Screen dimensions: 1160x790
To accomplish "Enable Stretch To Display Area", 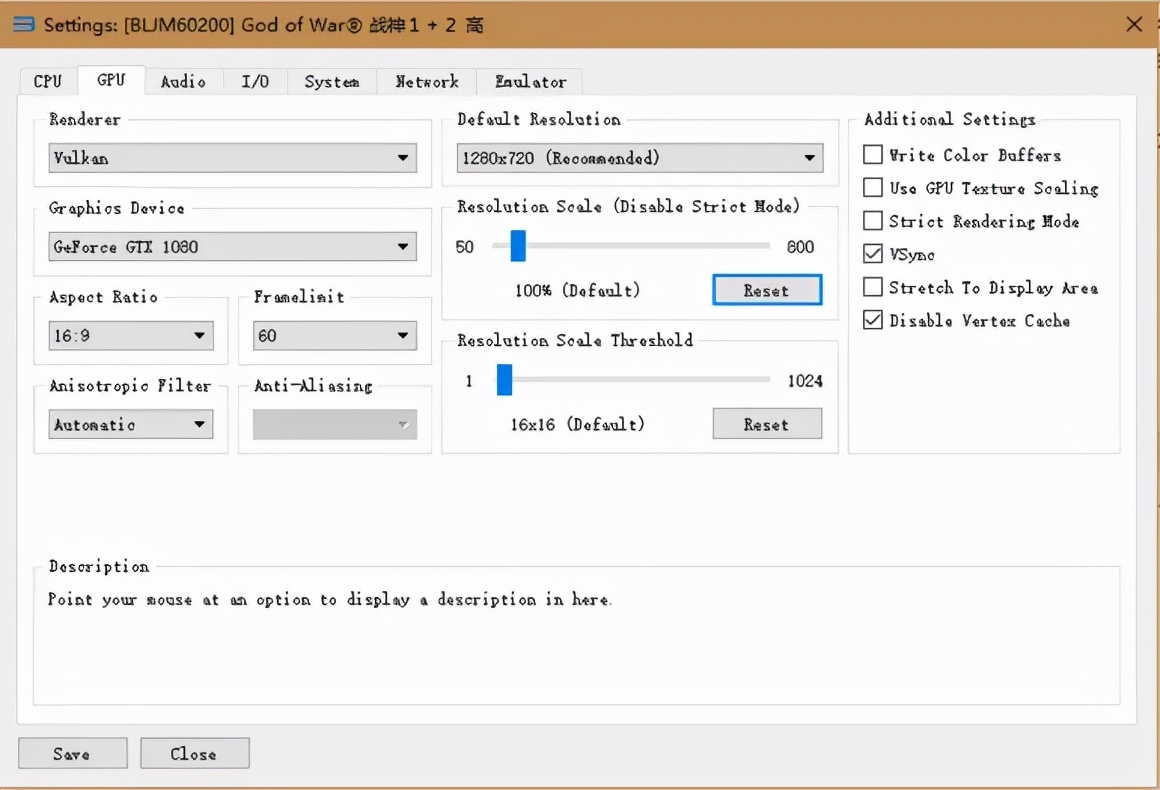I will coord(873,288).
